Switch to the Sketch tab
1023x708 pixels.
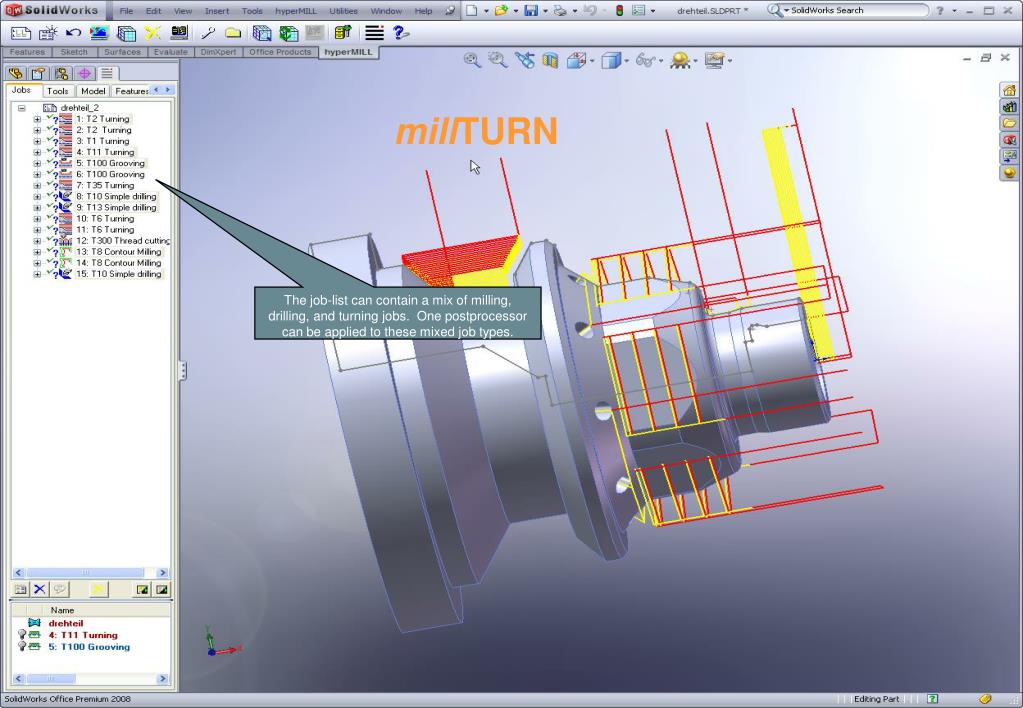[x=74, y=52]
